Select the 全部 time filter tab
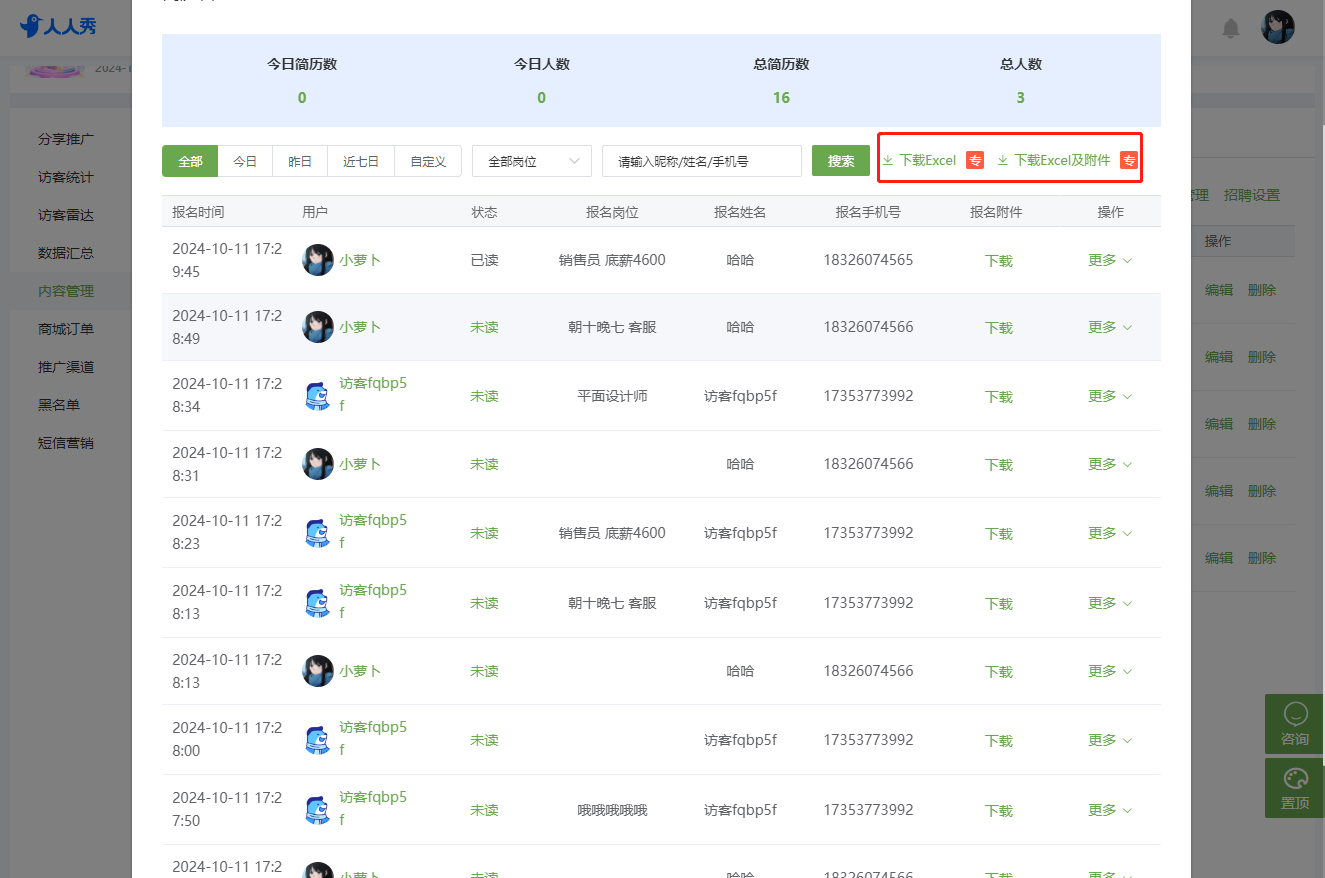This screenshot has height=878, width=1325. coord(190,161)
